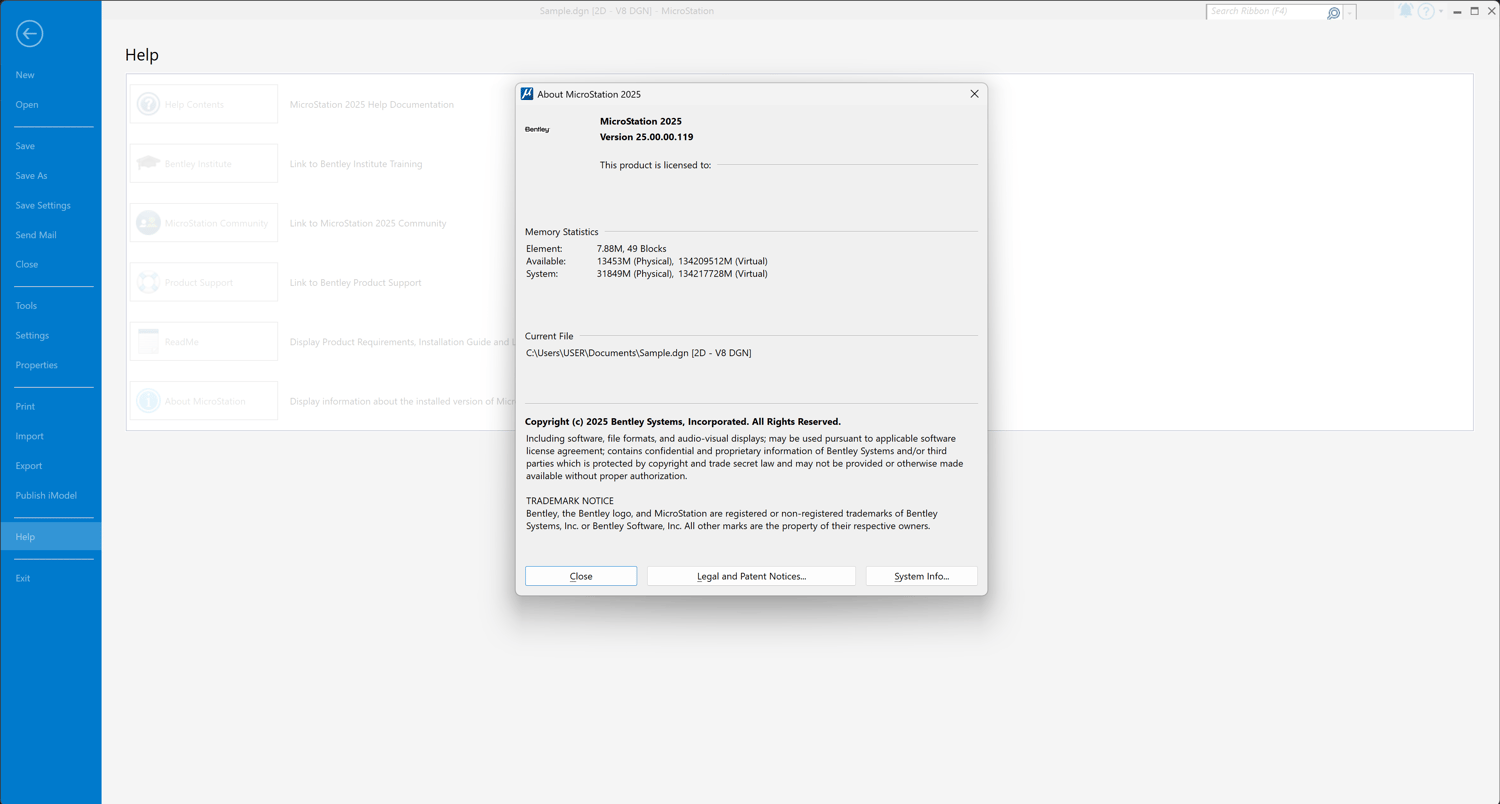Image resolution: width=1500 pixels, height=804 pixels.
Task: Choose Save in the backstage sidebar
Action: 51,146
